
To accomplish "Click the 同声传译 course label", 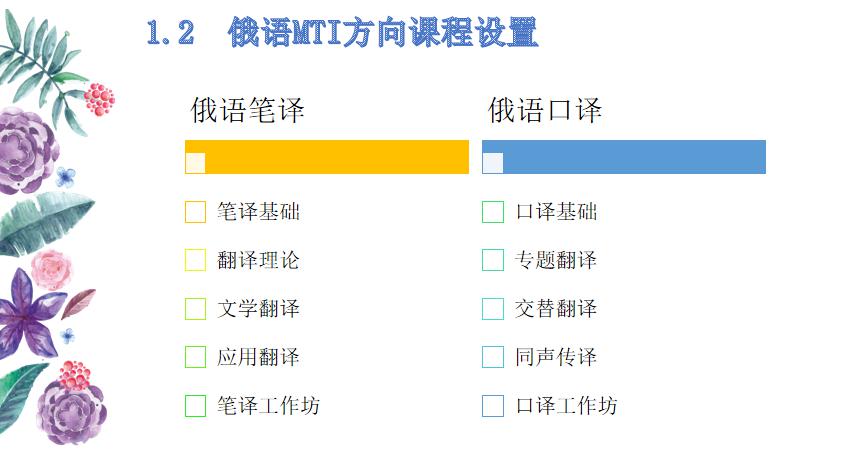I will pyautogui.click(x=556, y=357).
